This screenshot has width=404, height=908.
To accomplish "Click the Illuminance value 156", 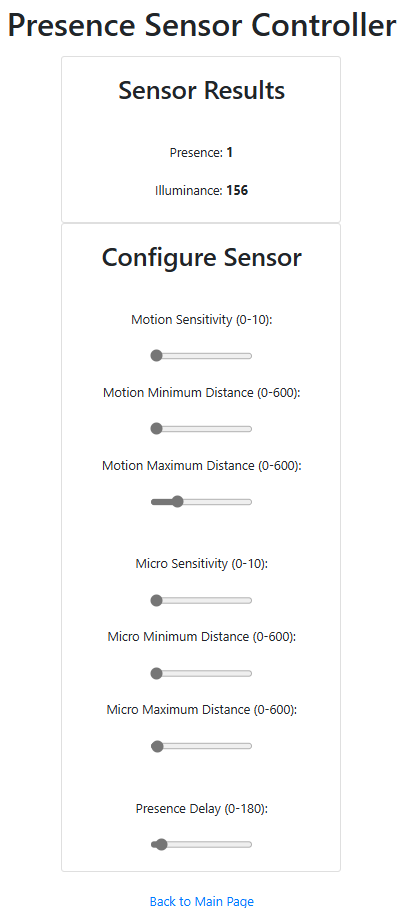I will point(237,191).
